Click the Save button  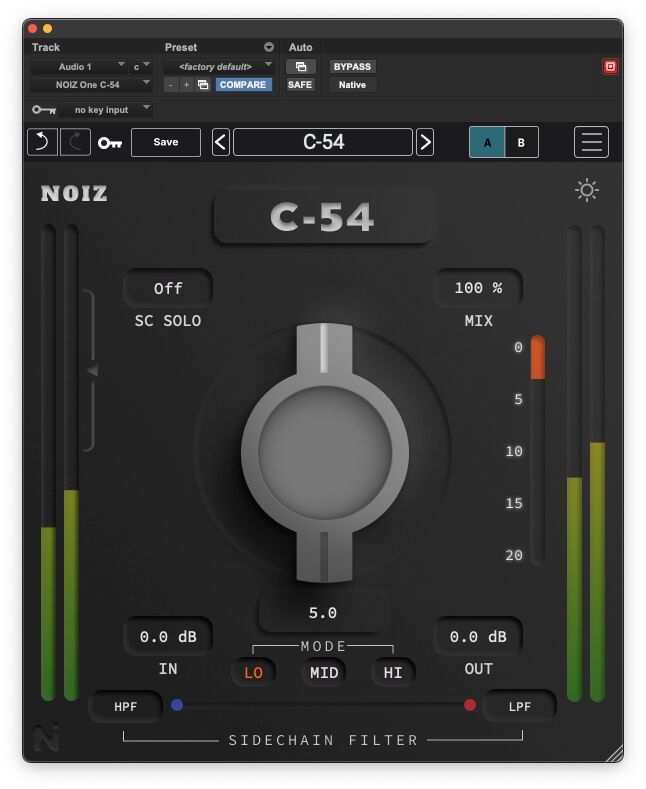tap(166, 142)
